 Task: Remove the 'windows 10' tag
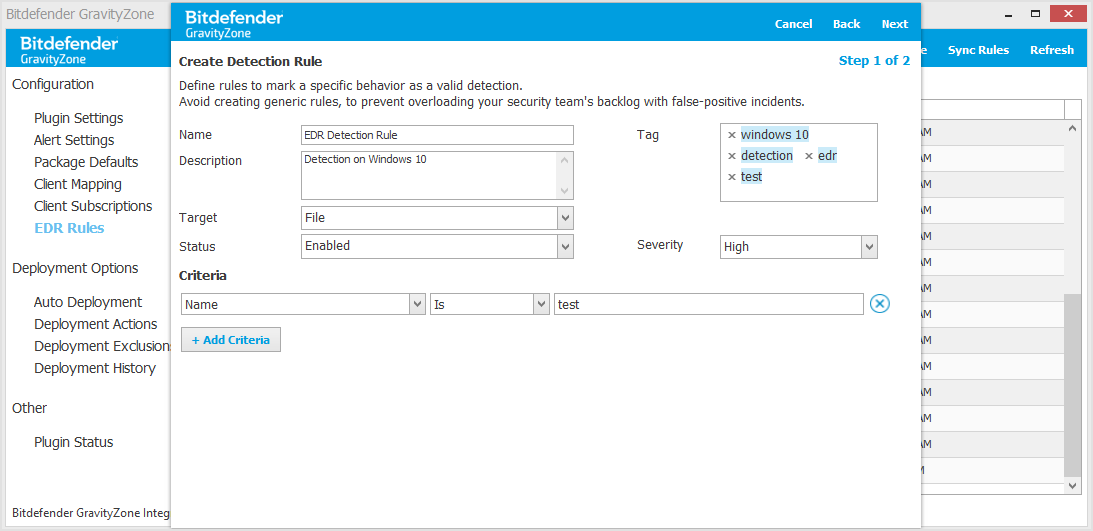[x=731, y=135]
